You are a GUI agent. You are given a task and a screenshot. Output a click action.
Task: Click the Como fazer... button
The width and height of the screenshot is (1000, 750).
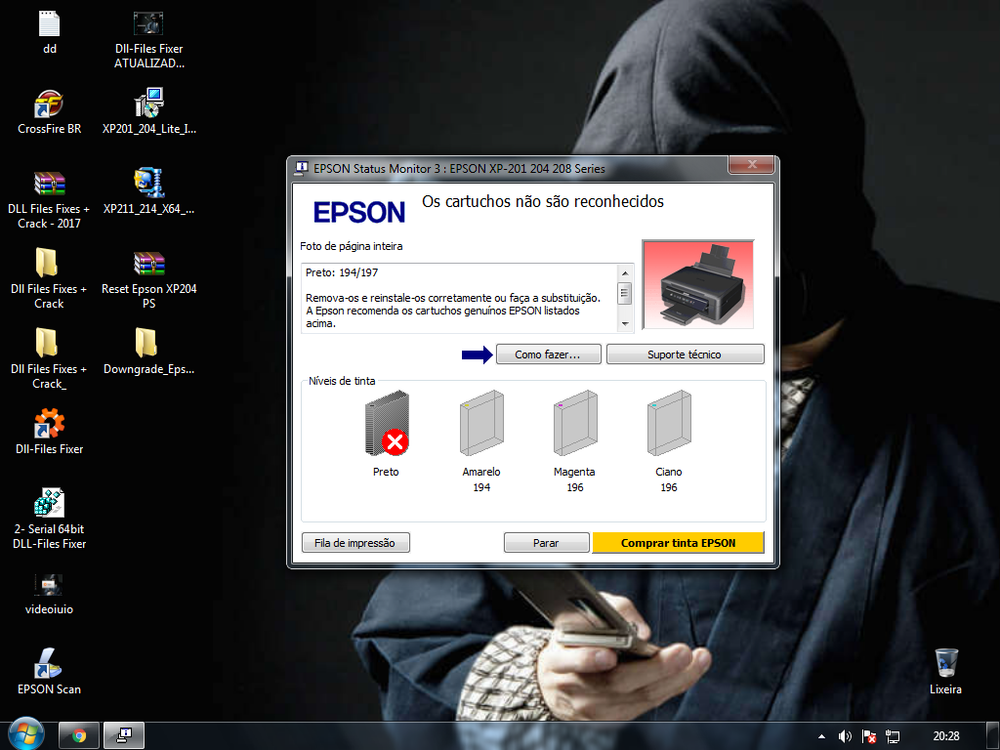pos(548,355)
